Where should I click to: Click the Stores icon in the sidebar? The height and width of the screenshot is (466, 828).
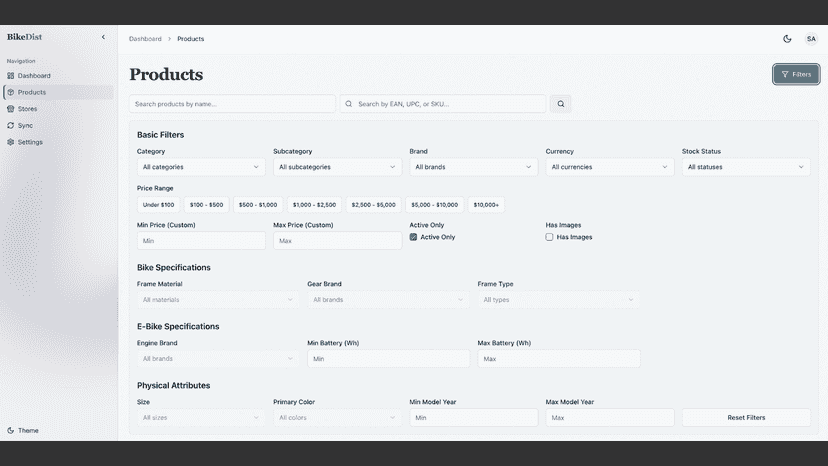coord(11,109)
